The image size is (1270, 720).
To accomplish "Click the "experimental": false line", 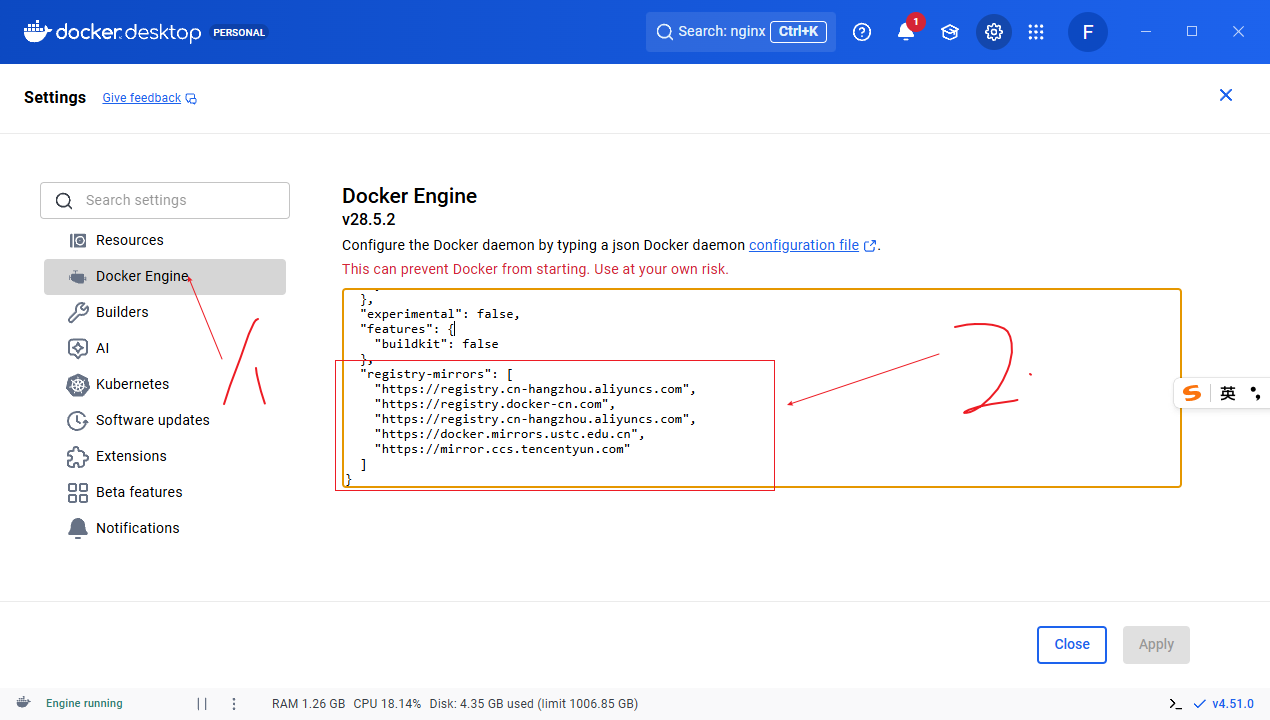I will [x=440, y=313].
